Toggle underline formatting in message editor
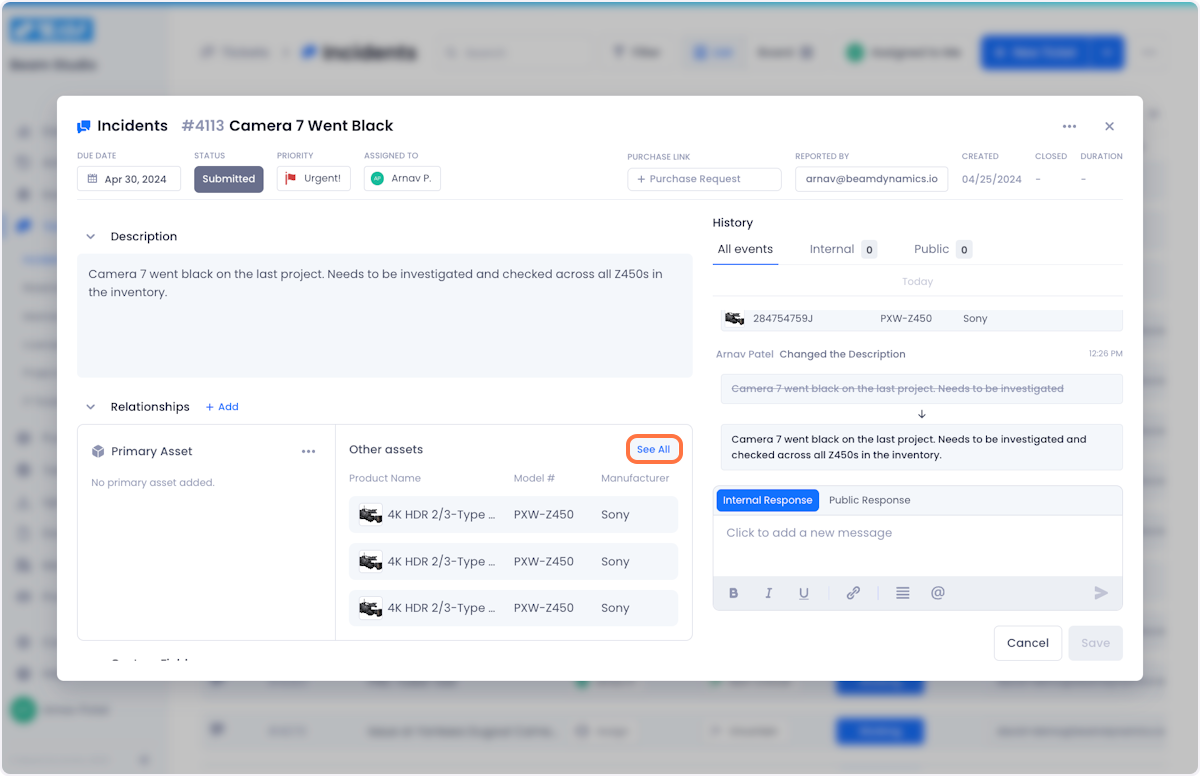The width and height of the screenshot is (1200, 776). click(x=803, y=593)
